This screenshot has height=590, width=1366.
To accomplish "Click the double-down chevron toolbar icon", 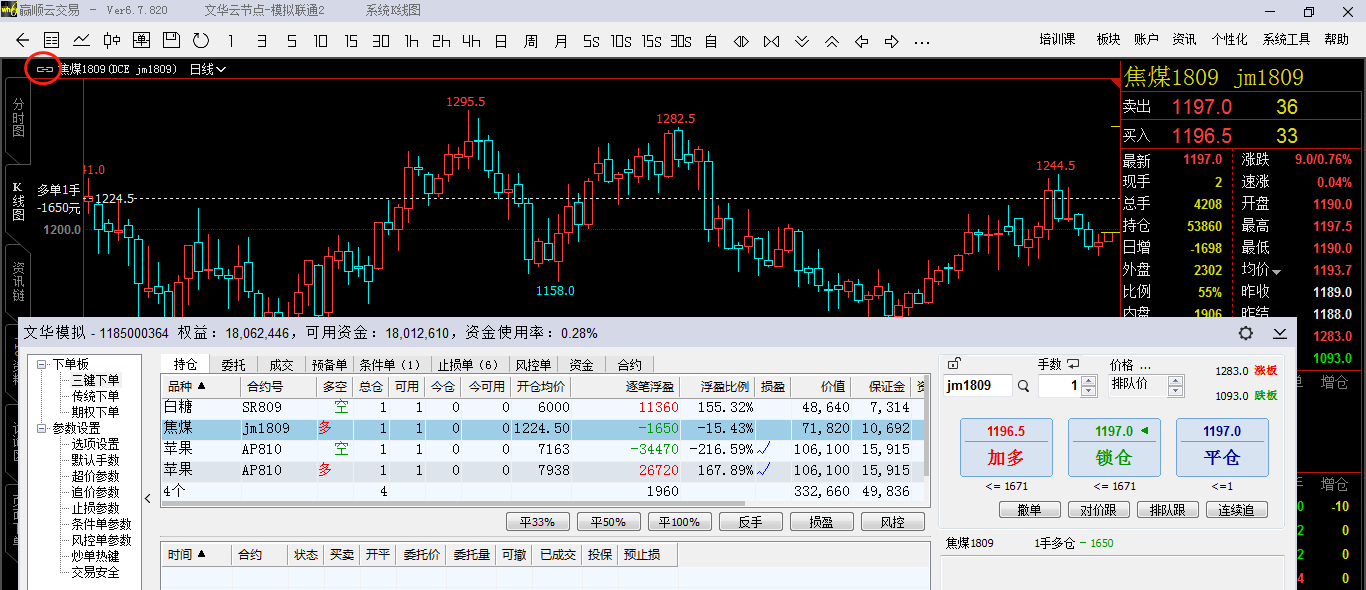I will [802, 41].
